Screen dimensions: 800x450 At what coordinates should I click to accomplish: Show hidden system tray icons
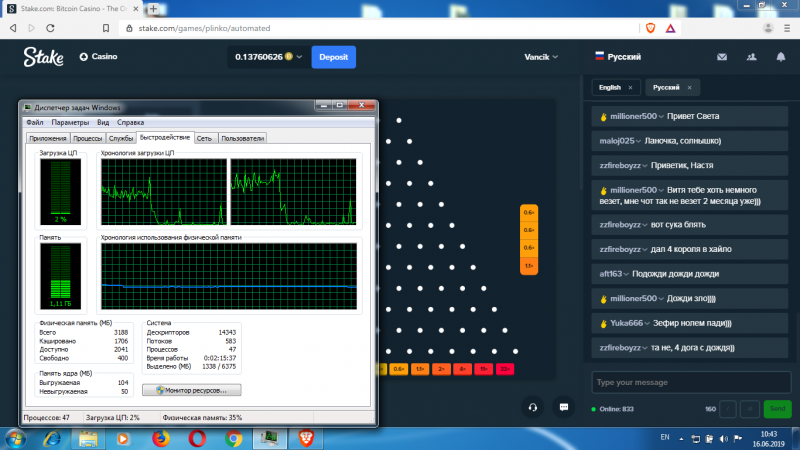(x=681, y=439)
